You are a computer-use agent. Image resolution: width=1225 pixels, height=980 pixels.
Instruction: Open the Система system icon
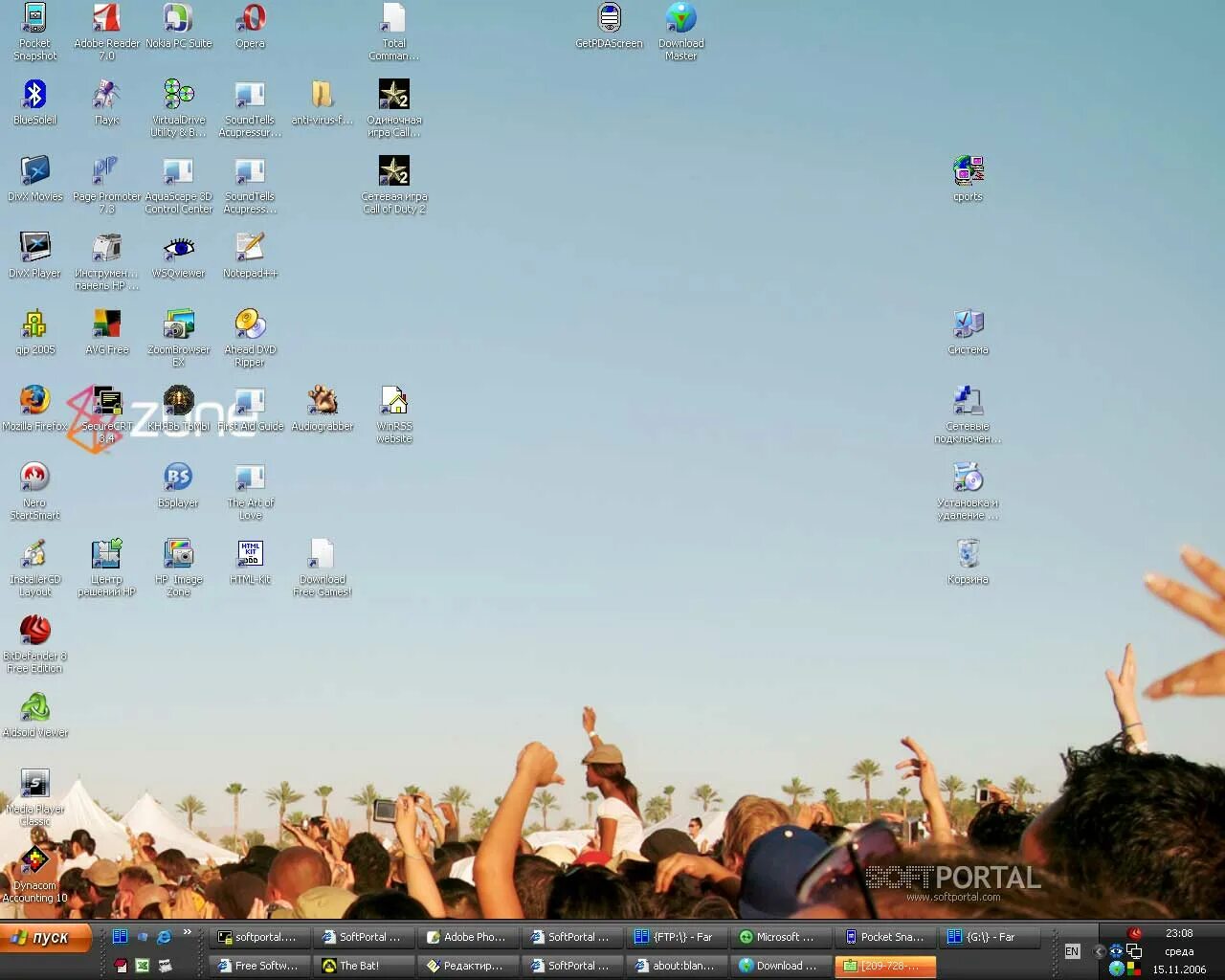968,332
